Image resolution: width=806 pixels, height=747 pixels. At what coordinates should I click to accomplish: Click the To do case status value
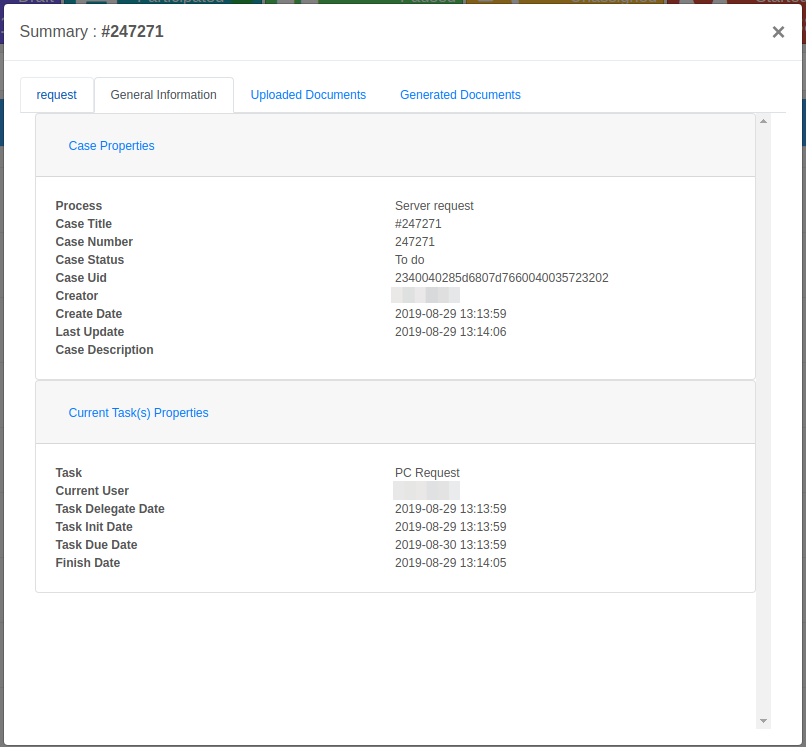[x=409, y=260]
